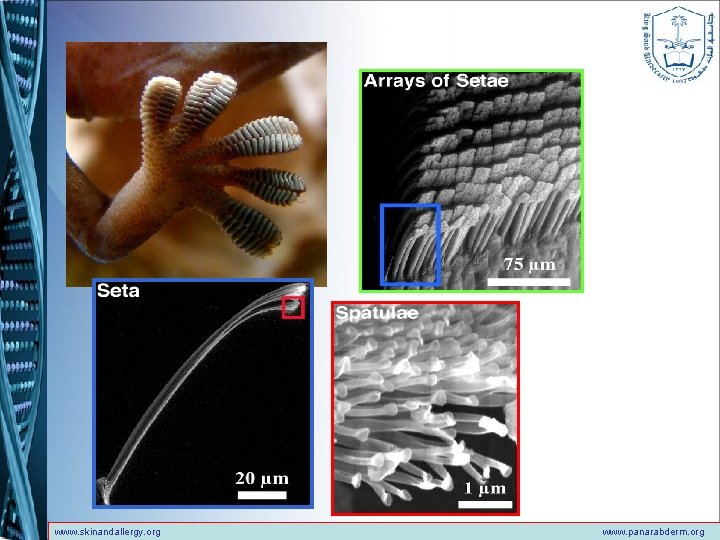Click the blue box inside Arrays of Setae
This screenshot has width=720, height=540.
click(411, 245)
